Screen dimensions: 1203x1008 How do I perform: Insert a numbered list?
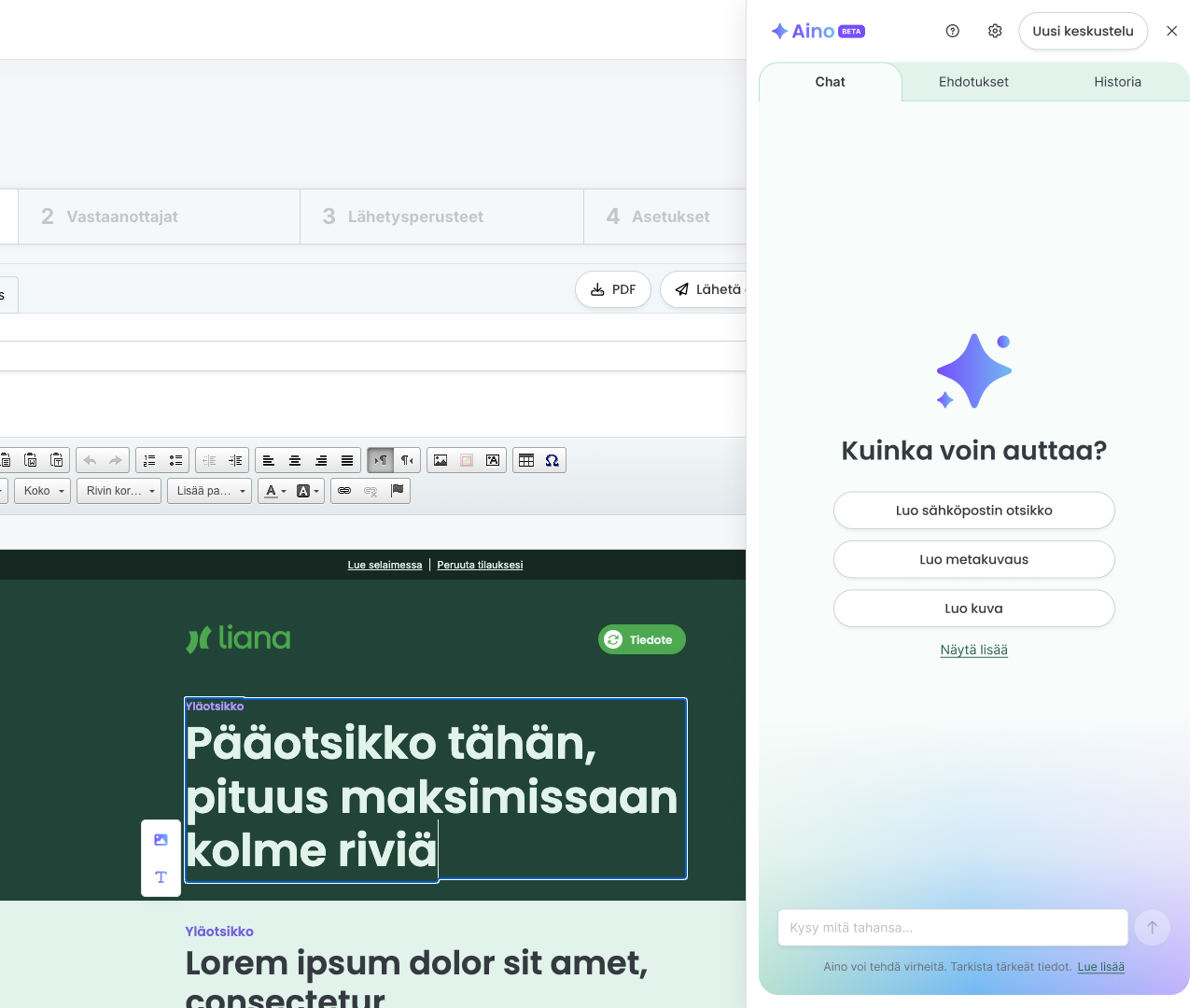click(x=149, y=460)
